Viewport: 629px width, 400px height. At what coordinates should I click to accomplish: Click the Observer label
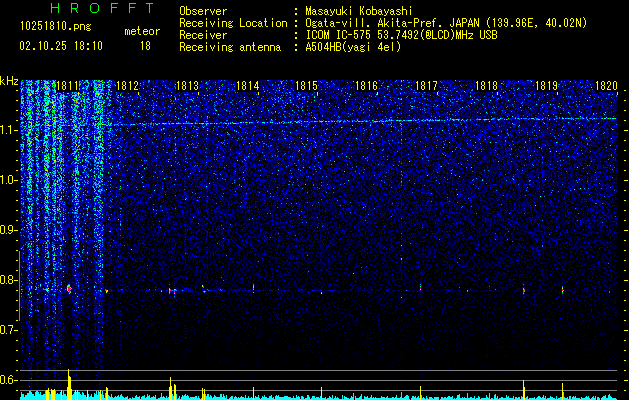click(203, 11)
